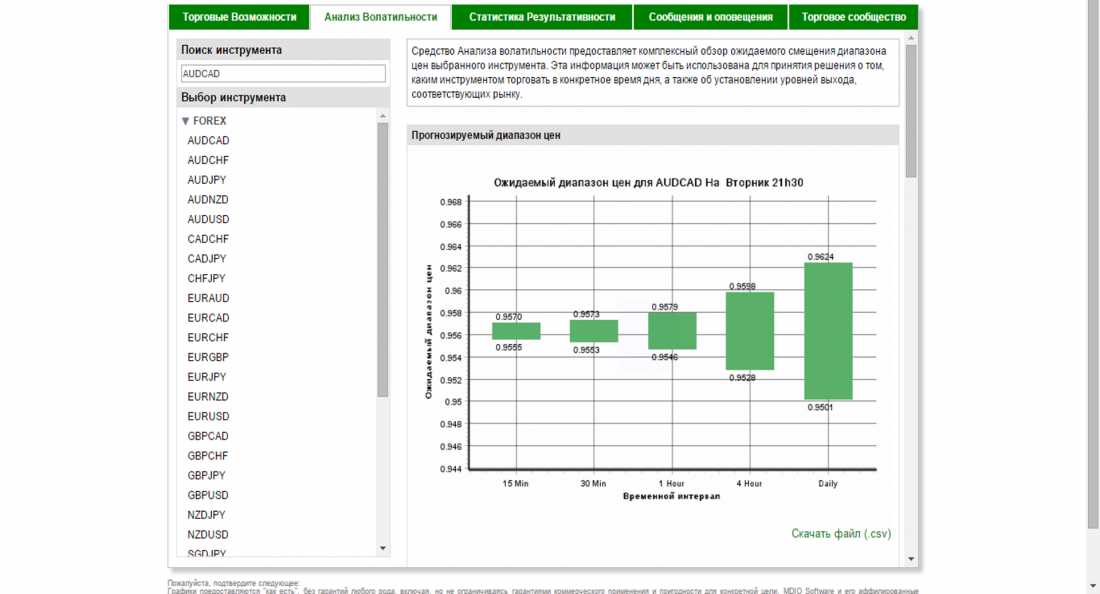
Task: Select the Анализ Волатильности tab
Action: 381,17
